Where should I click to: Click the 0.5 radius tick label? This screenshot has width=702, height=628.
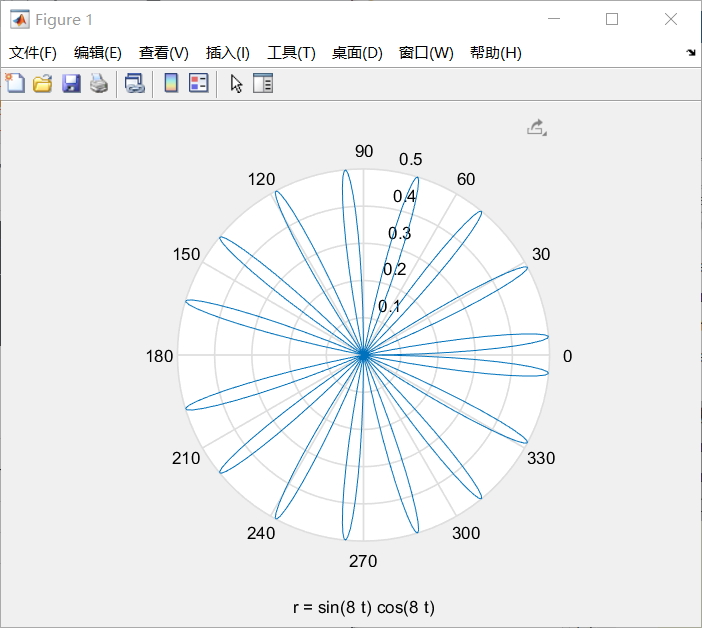411,159
